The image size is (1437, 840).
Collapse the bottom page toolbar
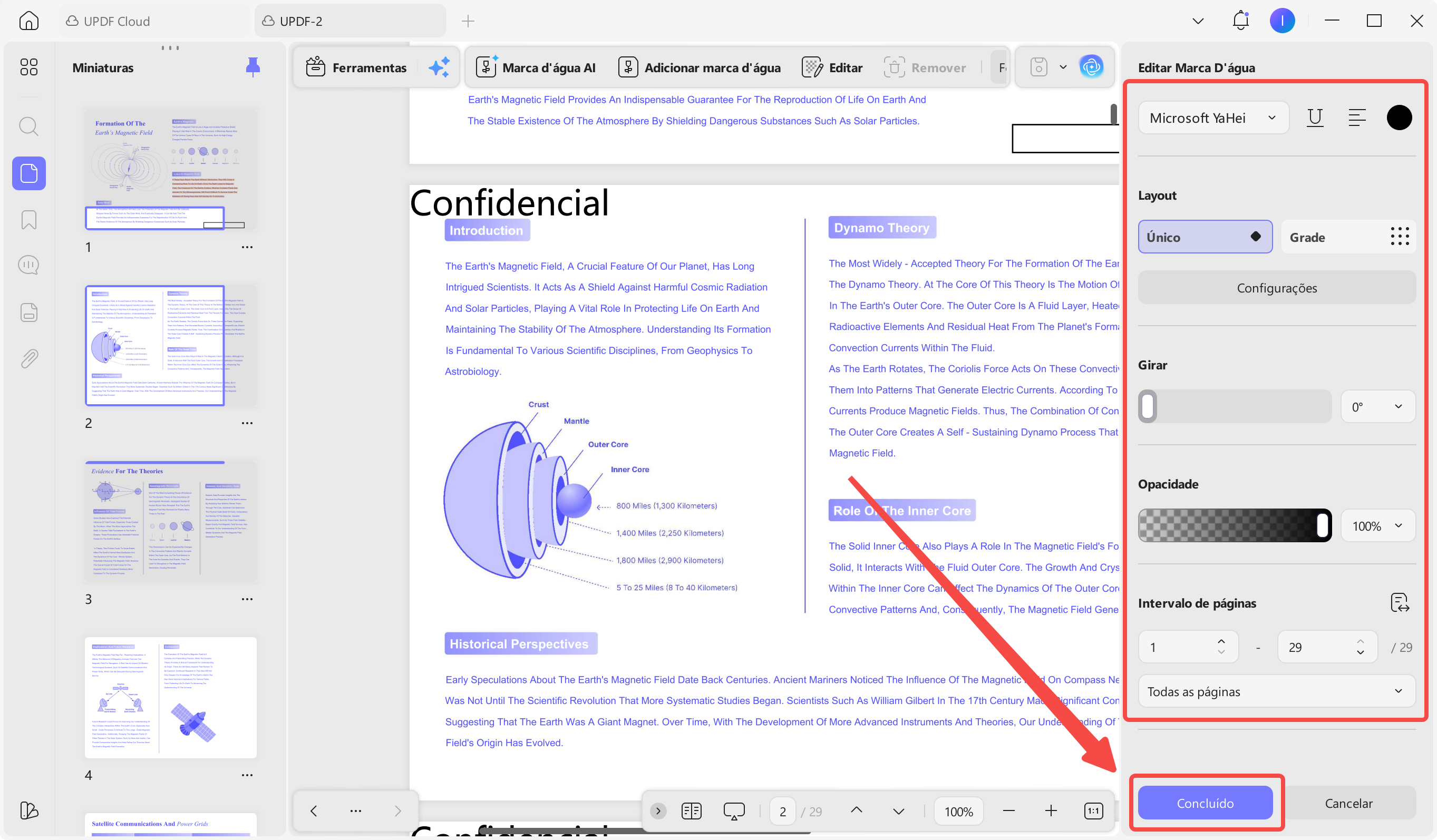(657, 810)
